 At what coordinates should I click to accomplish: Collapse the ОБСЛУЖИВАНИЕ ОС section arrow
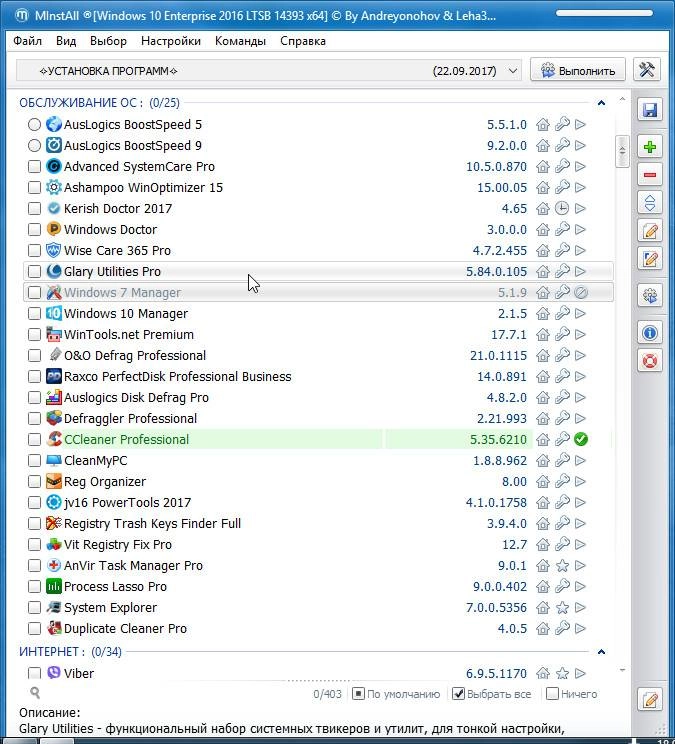[x=601, y=103]
